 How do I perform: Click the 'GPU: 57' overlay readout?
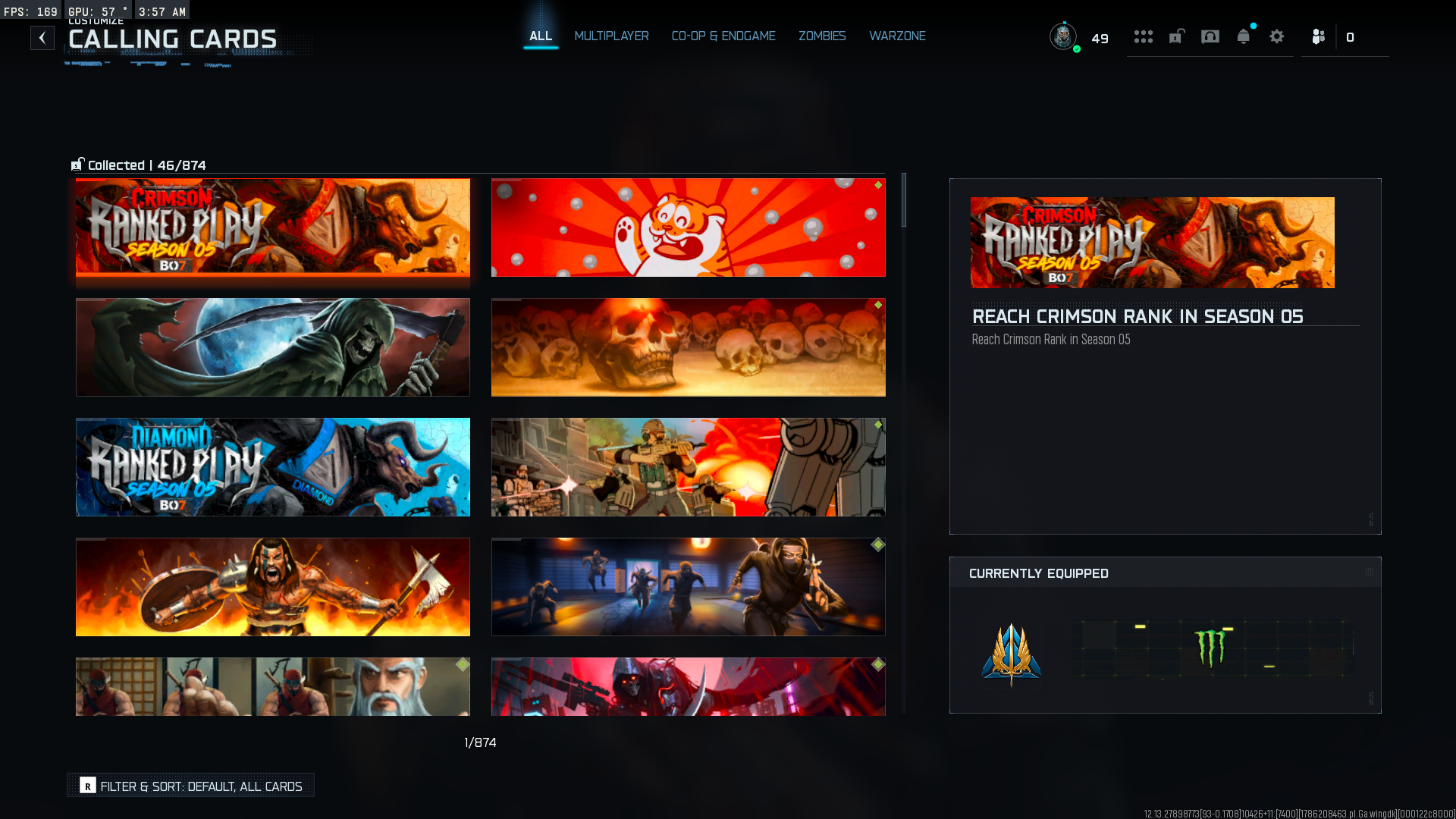97,11
